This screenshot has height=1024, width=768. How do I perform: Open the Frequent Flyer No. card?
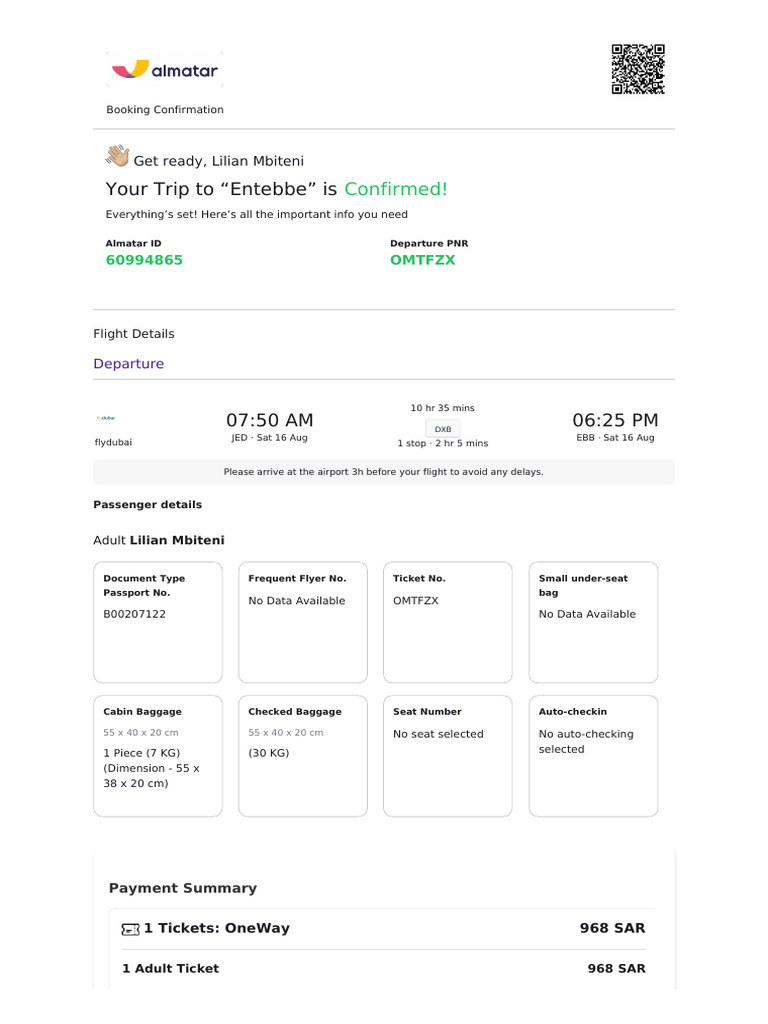click(303, 622)
